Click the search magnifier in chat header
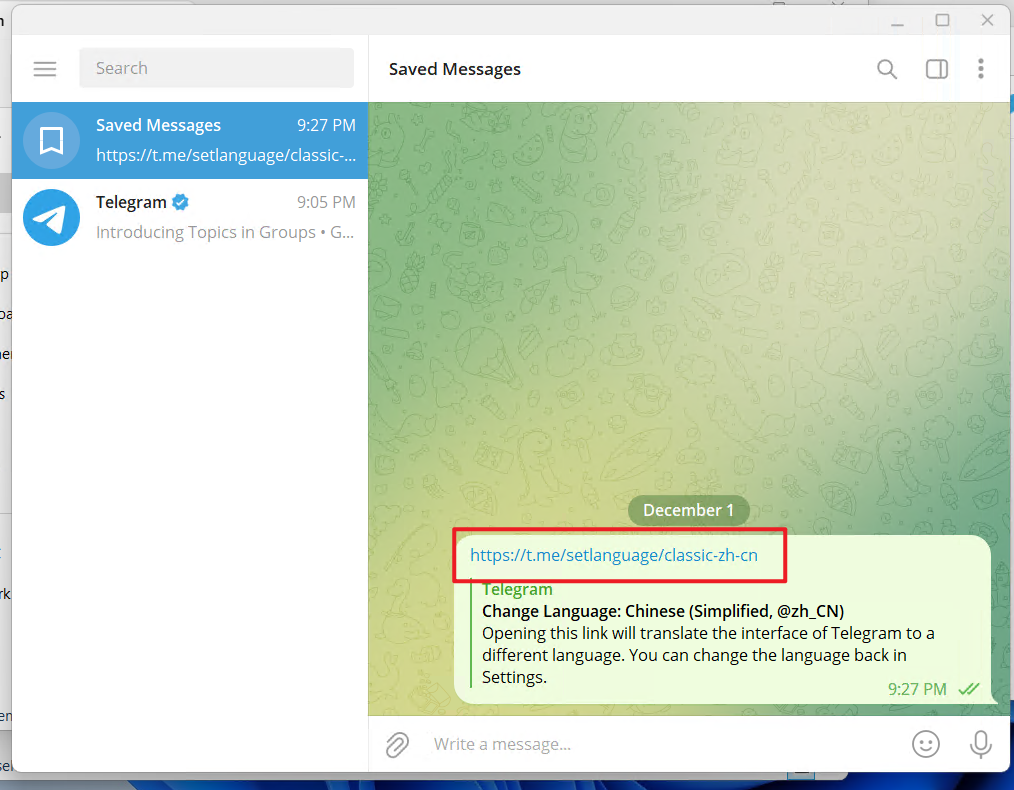The width and height of the screenshot is (1014, 790). pyautogui.click(x=887, y=69)
